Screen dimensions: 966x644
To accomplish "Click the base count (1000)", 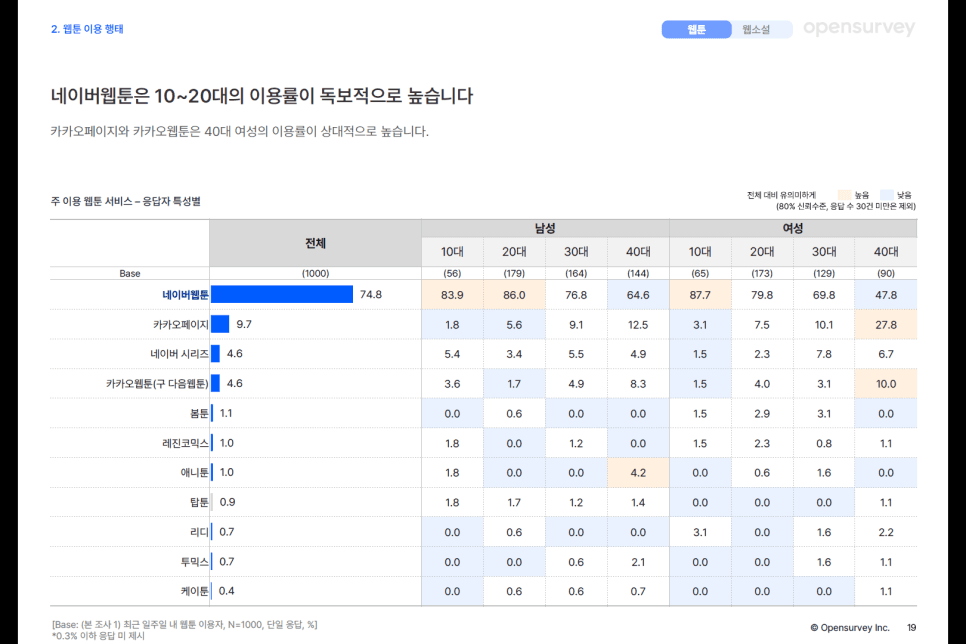I will pos(315,273).
